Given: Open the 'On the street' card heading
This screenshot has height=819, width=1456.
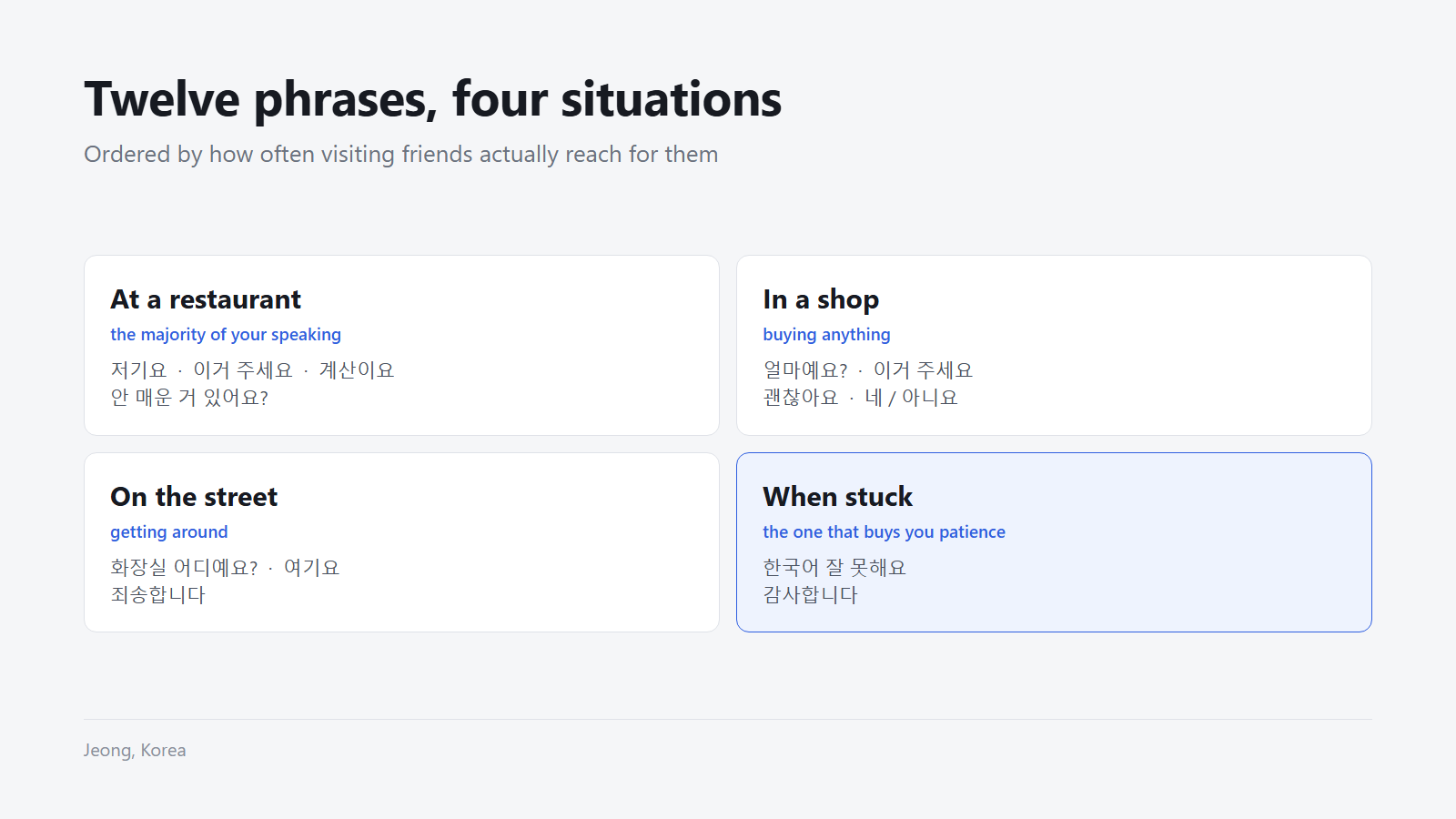Looking at the screenshot, I should pos(194,497).
